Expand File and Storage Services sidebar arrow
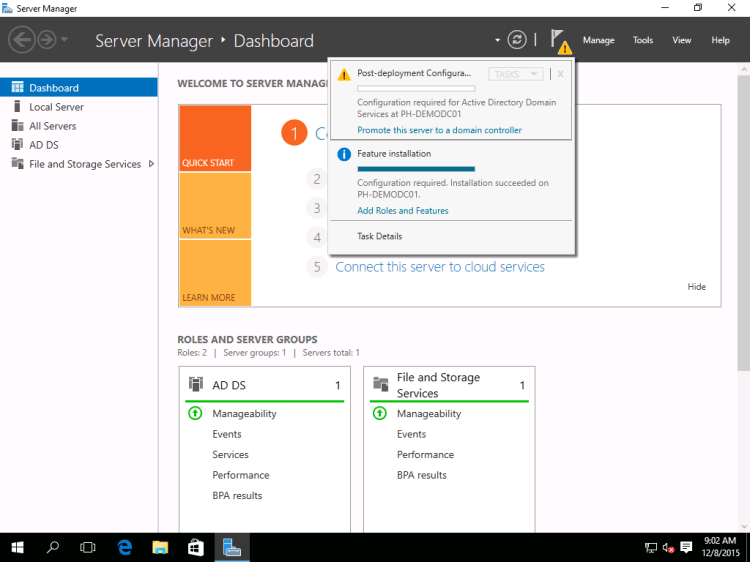Screen dimensions: 750x562 tap(151, 164)
